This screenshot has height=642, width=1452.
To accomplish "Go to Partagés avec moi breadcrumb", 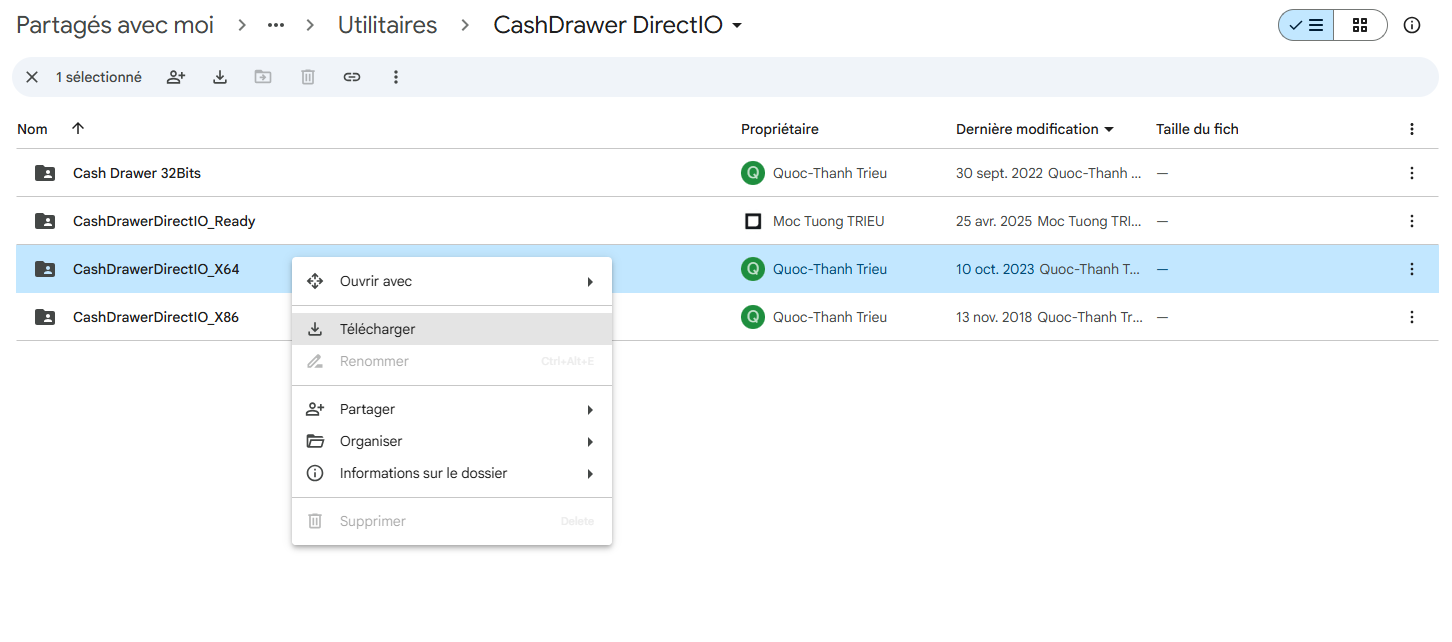I will pyautogui.click(x=115, y=26).
